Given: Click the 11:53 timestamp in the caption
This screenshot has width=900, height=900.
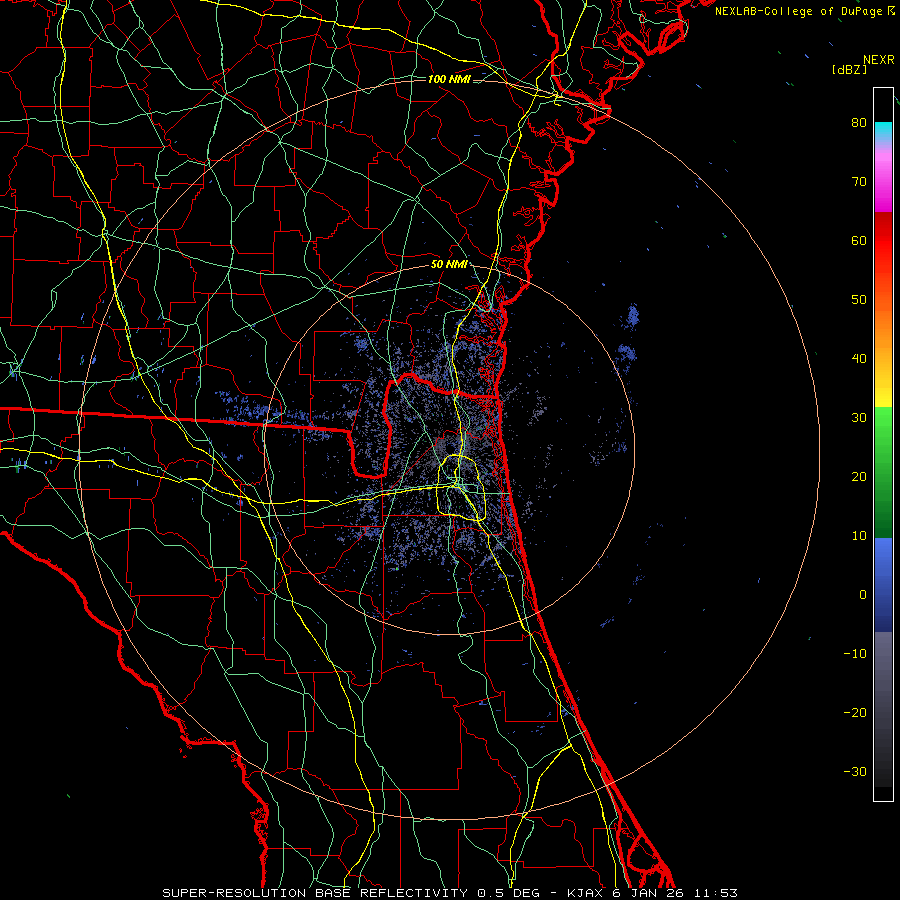Looking at the screenshot, I should [x=715, y=893].
